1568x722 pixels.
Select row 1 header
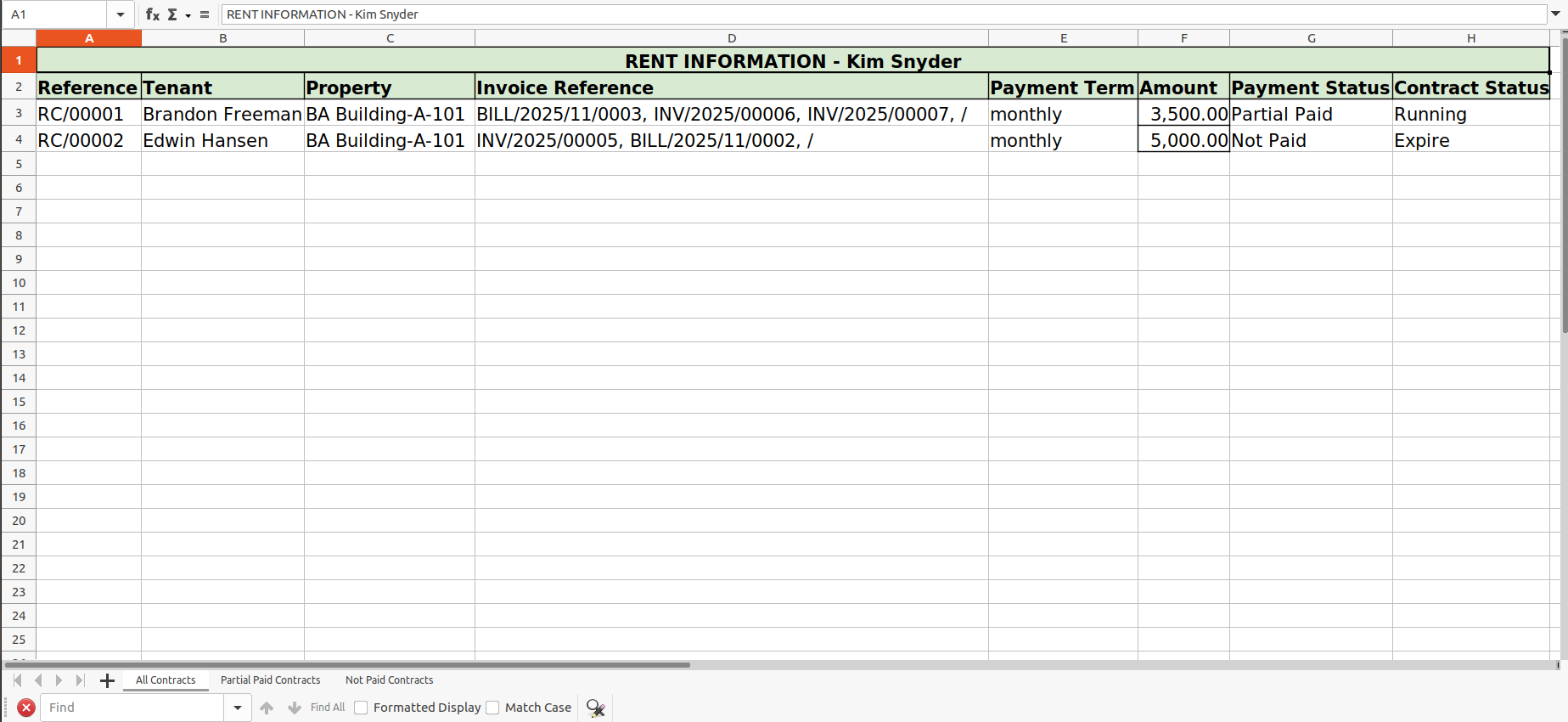click(19, 60)
